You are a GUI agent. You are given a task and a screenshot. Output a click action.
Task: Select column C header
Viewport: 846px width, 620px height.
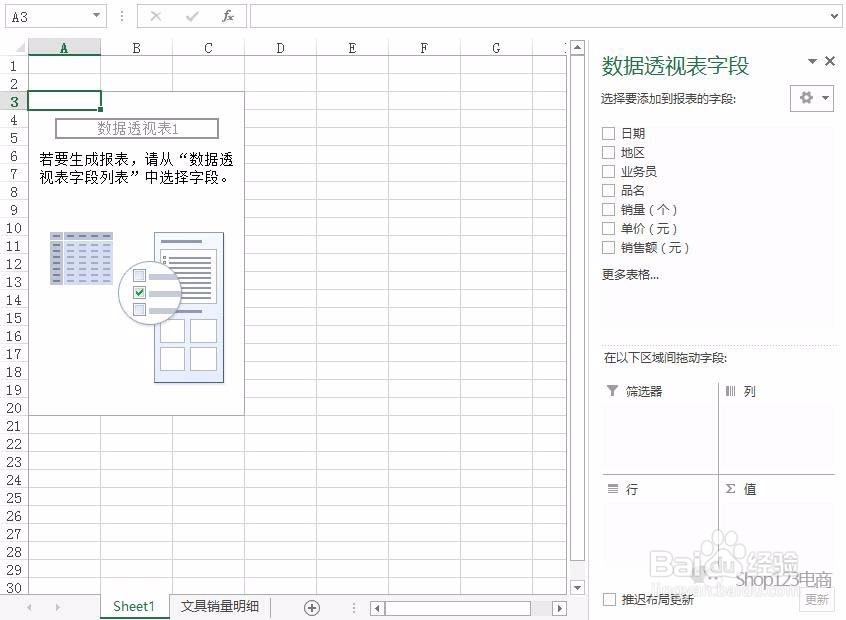coord(208,48)
